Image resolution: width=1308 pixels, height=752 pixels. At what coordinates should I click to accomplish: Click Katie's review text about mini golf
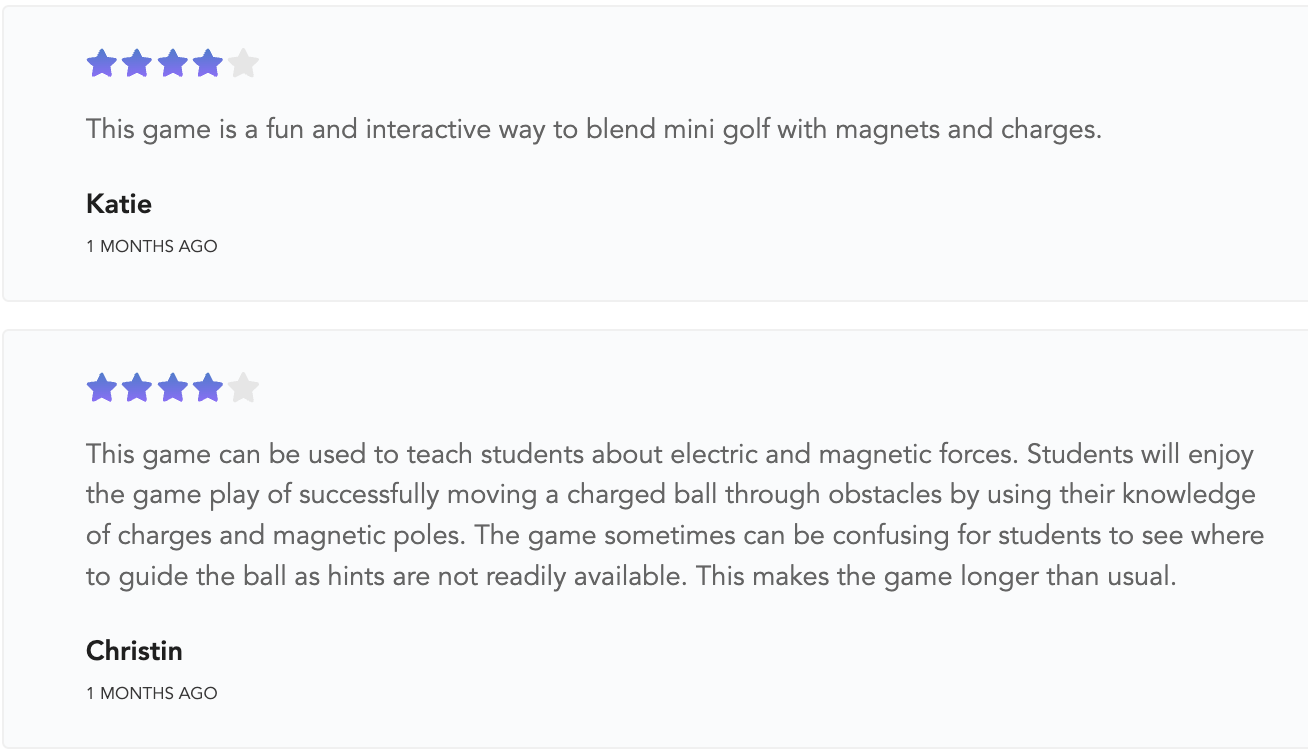[x=594, y=130]
